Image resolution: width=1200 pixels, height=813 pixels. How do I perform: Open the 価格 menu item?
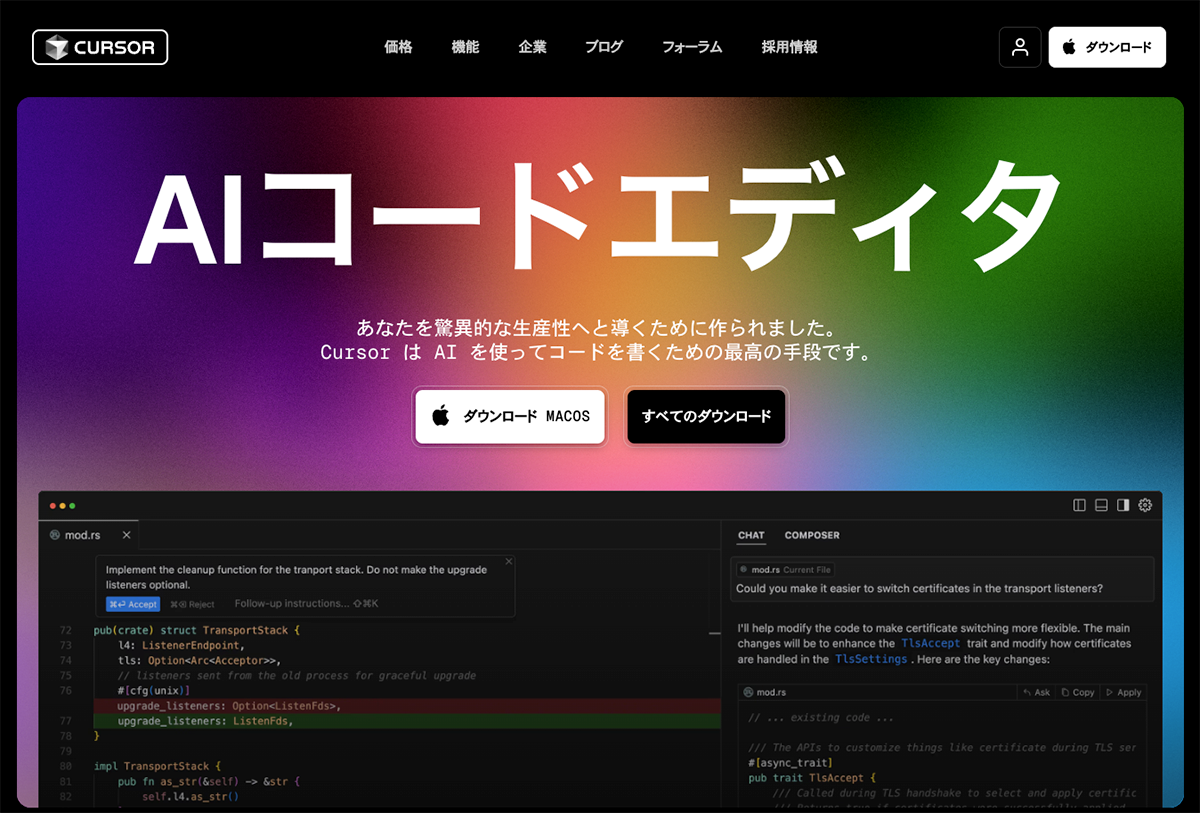tap(399, 47)
